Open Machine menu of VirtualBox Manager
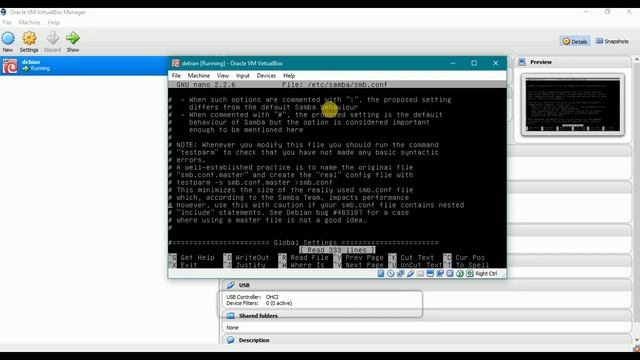The image size is (640, 360). click(x=29, y=22)
